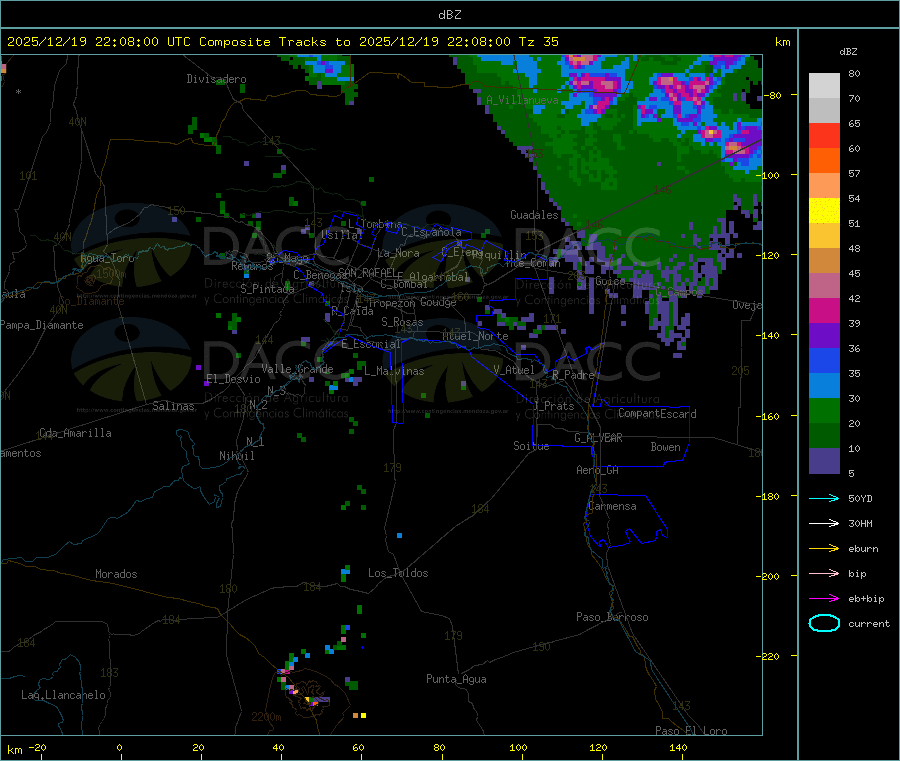Click the magenta eb+bip arrow in legend

coord(824,598)
